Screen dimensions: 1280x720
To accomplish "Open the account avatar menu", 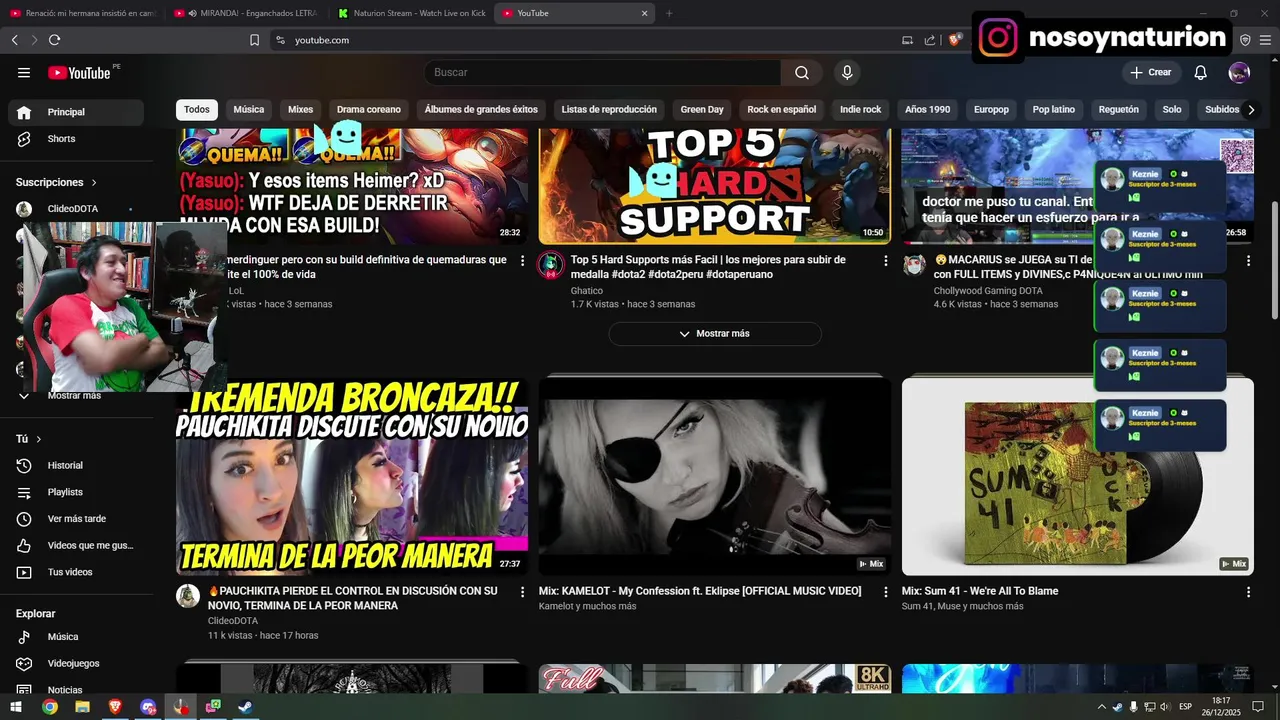I will [1239, 72].
